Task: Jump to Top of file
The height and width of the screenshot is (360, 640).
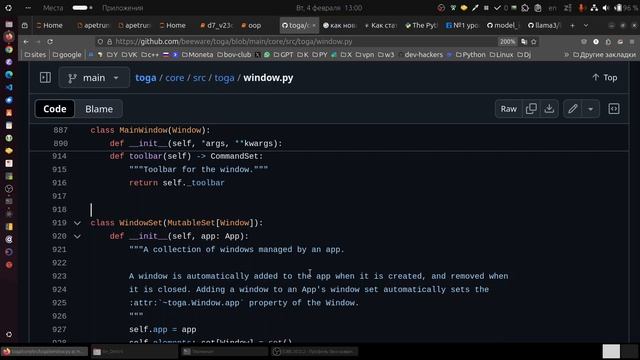Action: [604, 78]
